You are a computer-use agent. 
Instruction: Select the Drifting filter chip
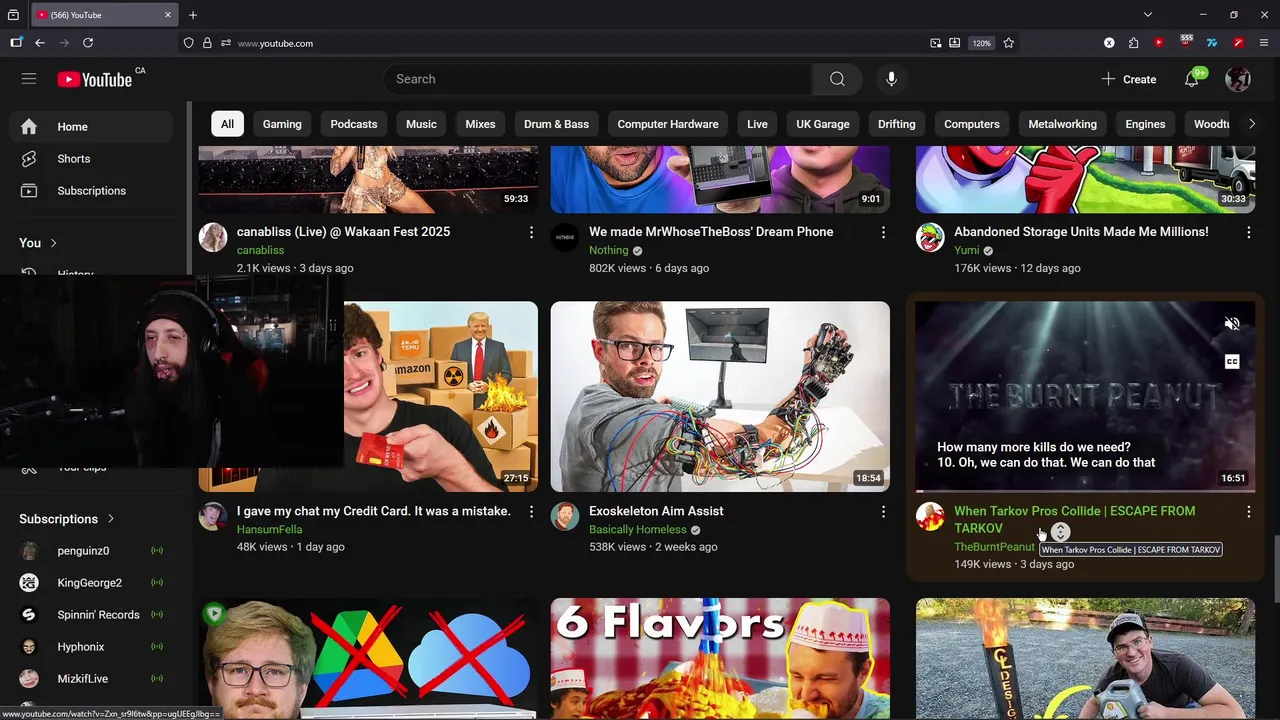[897, 124]
